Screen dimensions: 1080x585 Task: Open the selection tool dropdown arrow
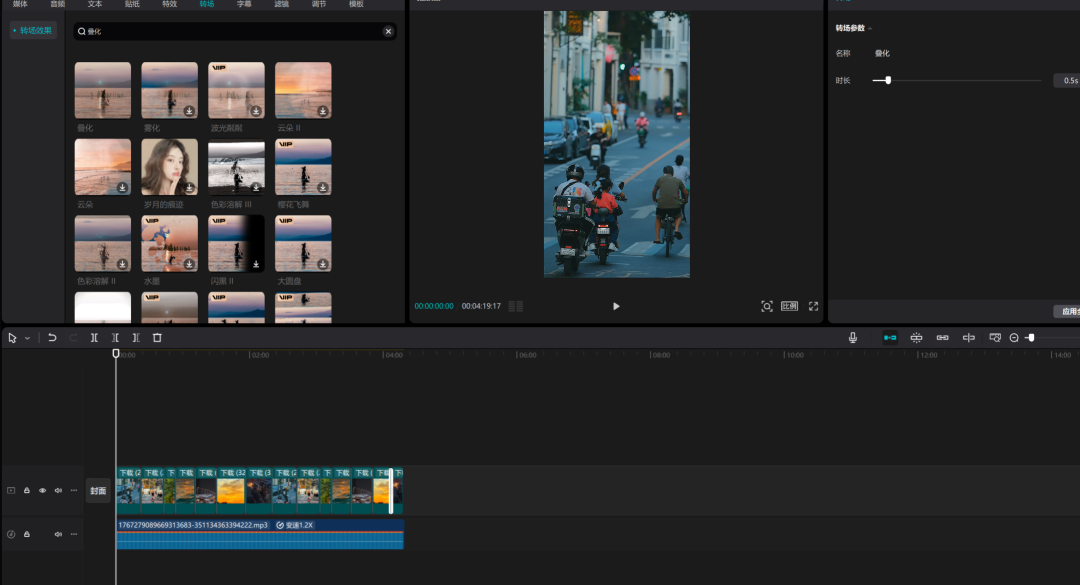coord(27,338)
